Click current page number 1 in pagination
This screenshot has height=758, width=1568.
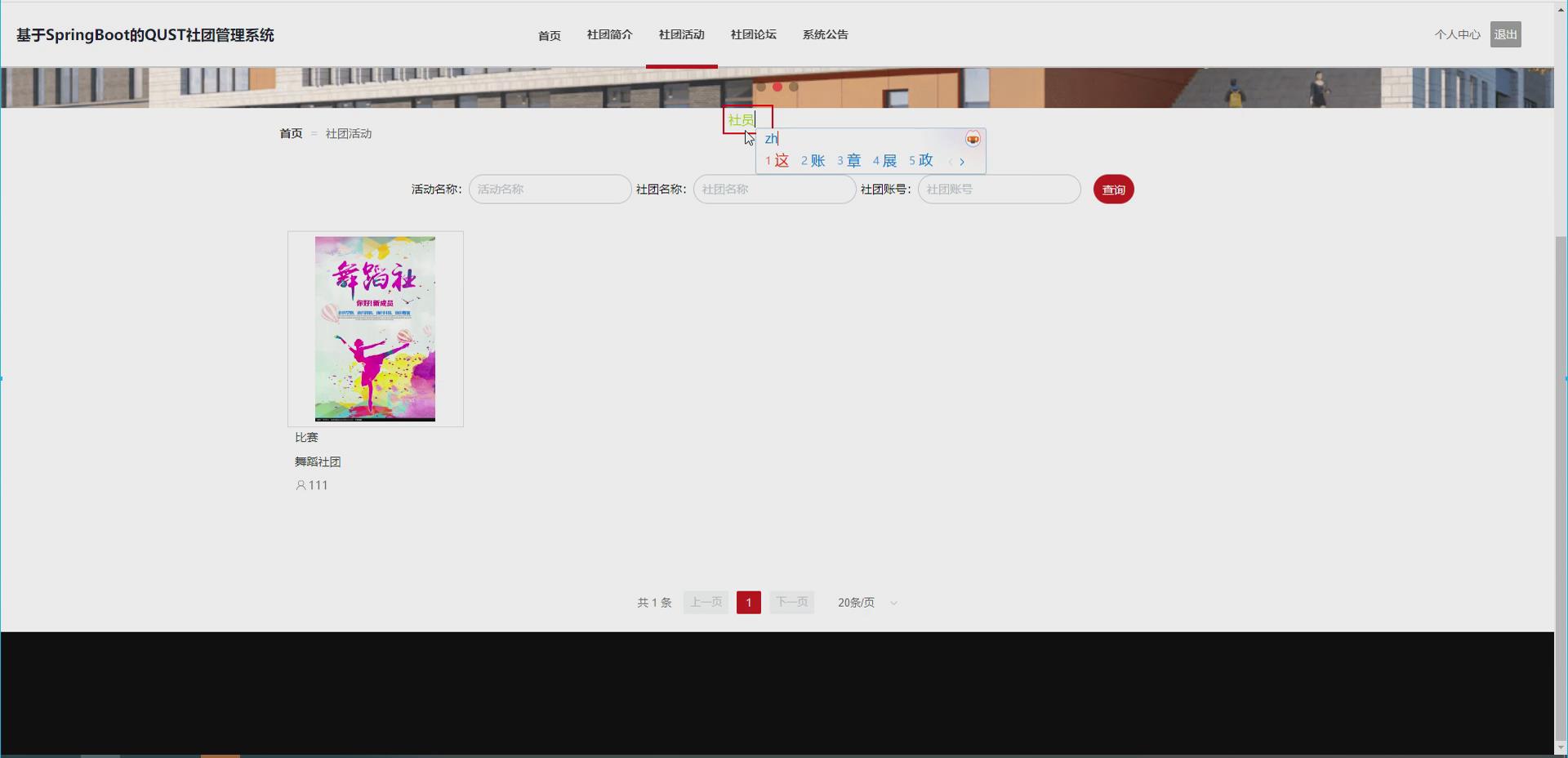748,602
